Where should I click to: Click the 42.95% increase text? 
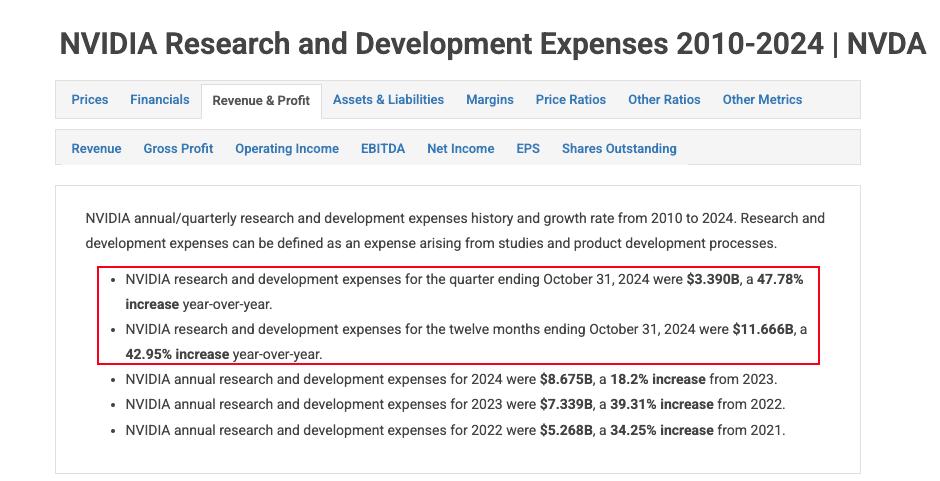click(177, 354)
